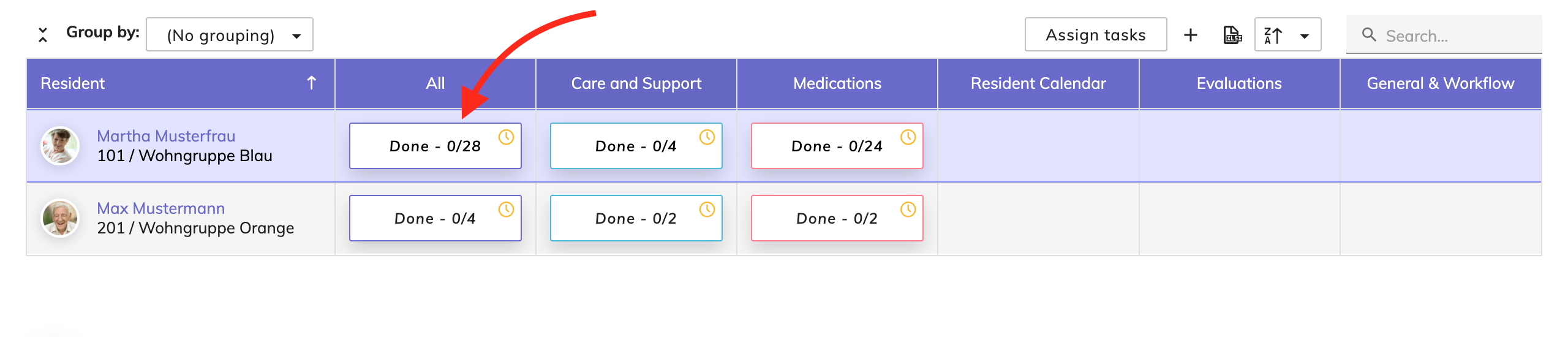Select the Care and Support column header

636,83
